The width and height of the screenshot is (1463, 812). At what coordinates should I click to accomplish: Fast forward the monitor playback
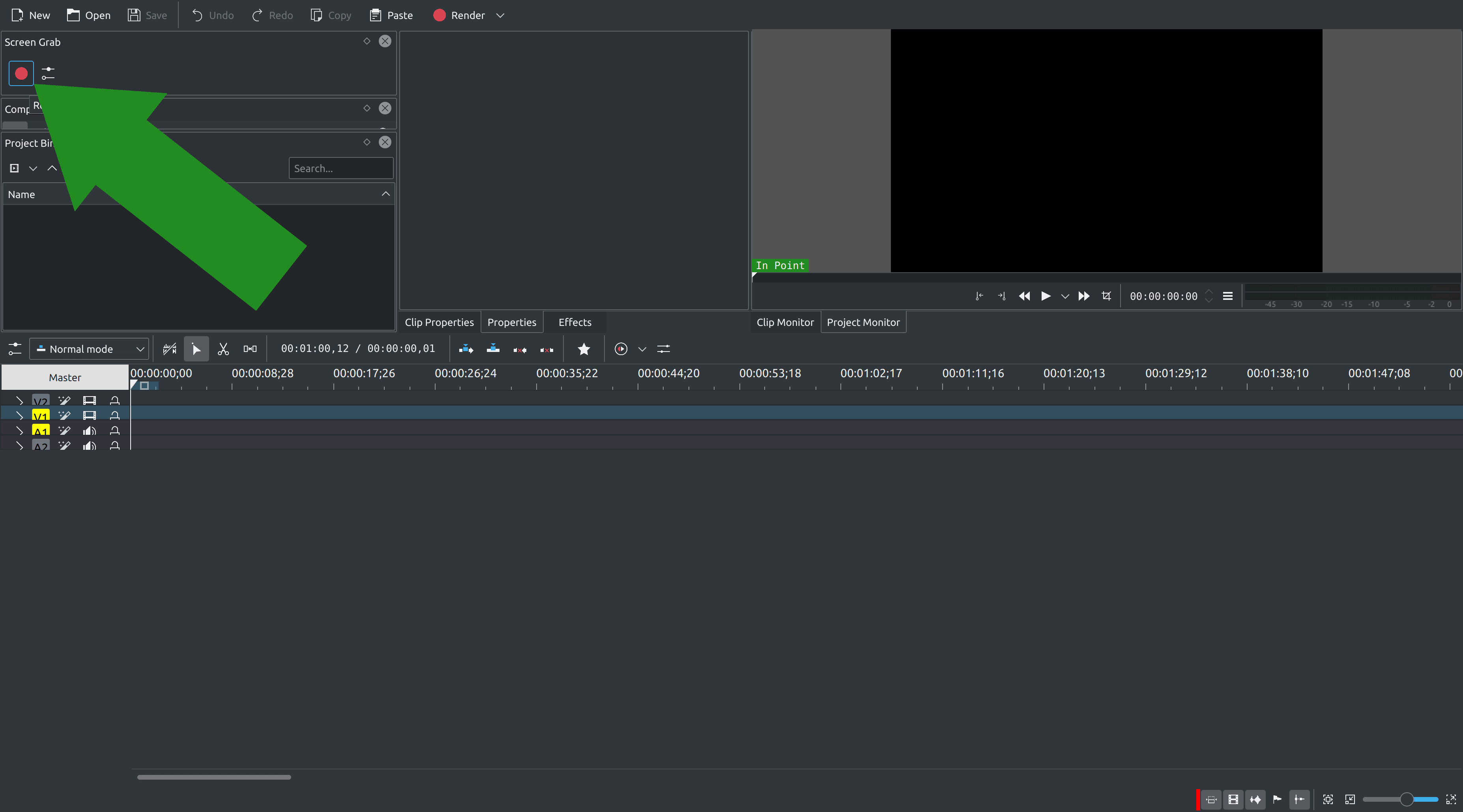(1083, 296)
